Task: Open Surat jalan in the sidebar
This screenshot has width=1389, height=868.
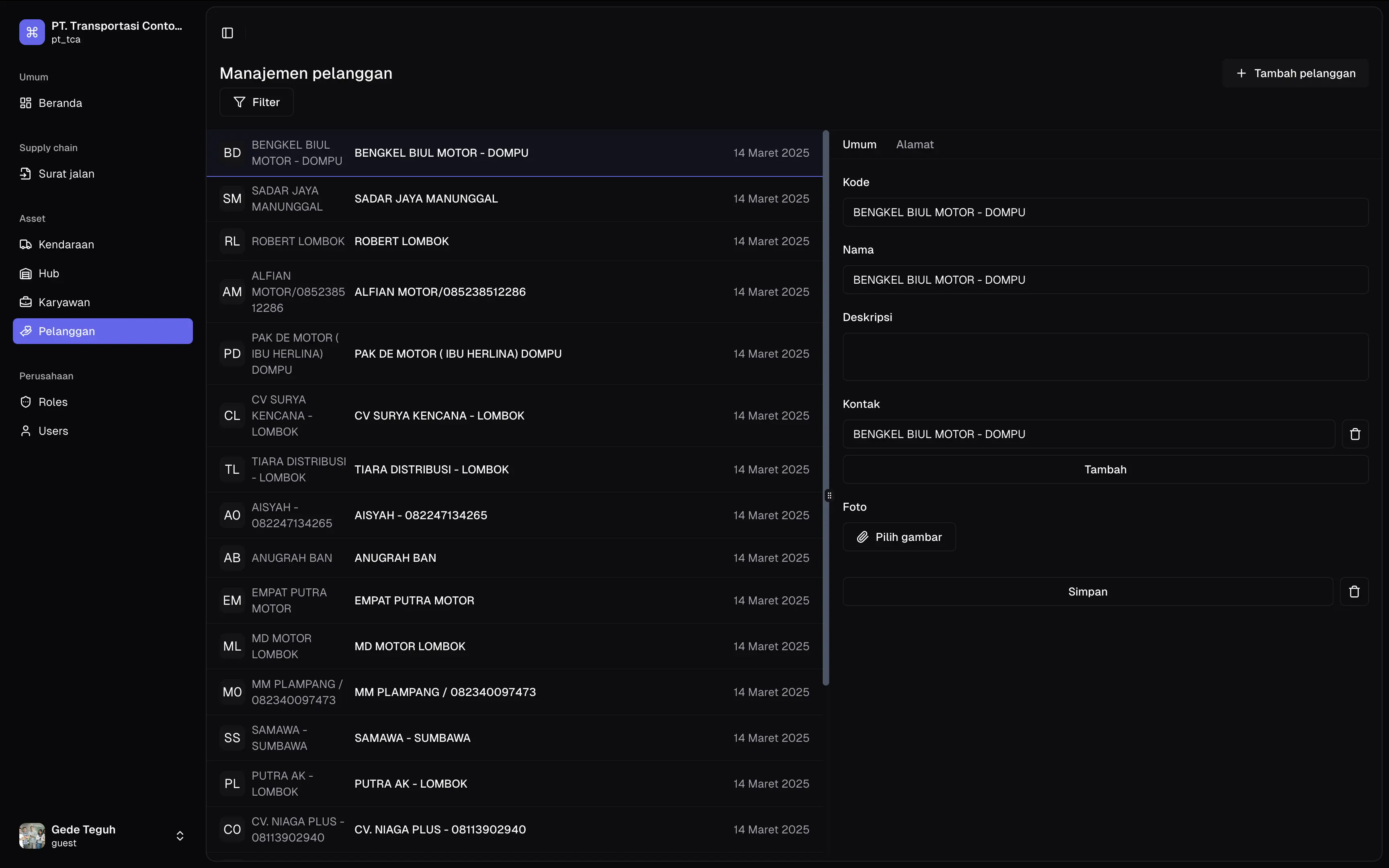Action: [66, 174]
